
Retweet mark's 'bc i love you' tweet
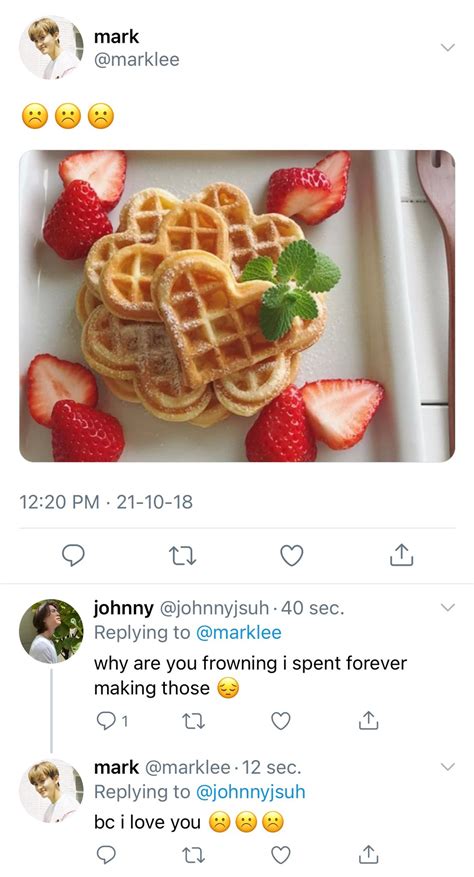[194, 855]
